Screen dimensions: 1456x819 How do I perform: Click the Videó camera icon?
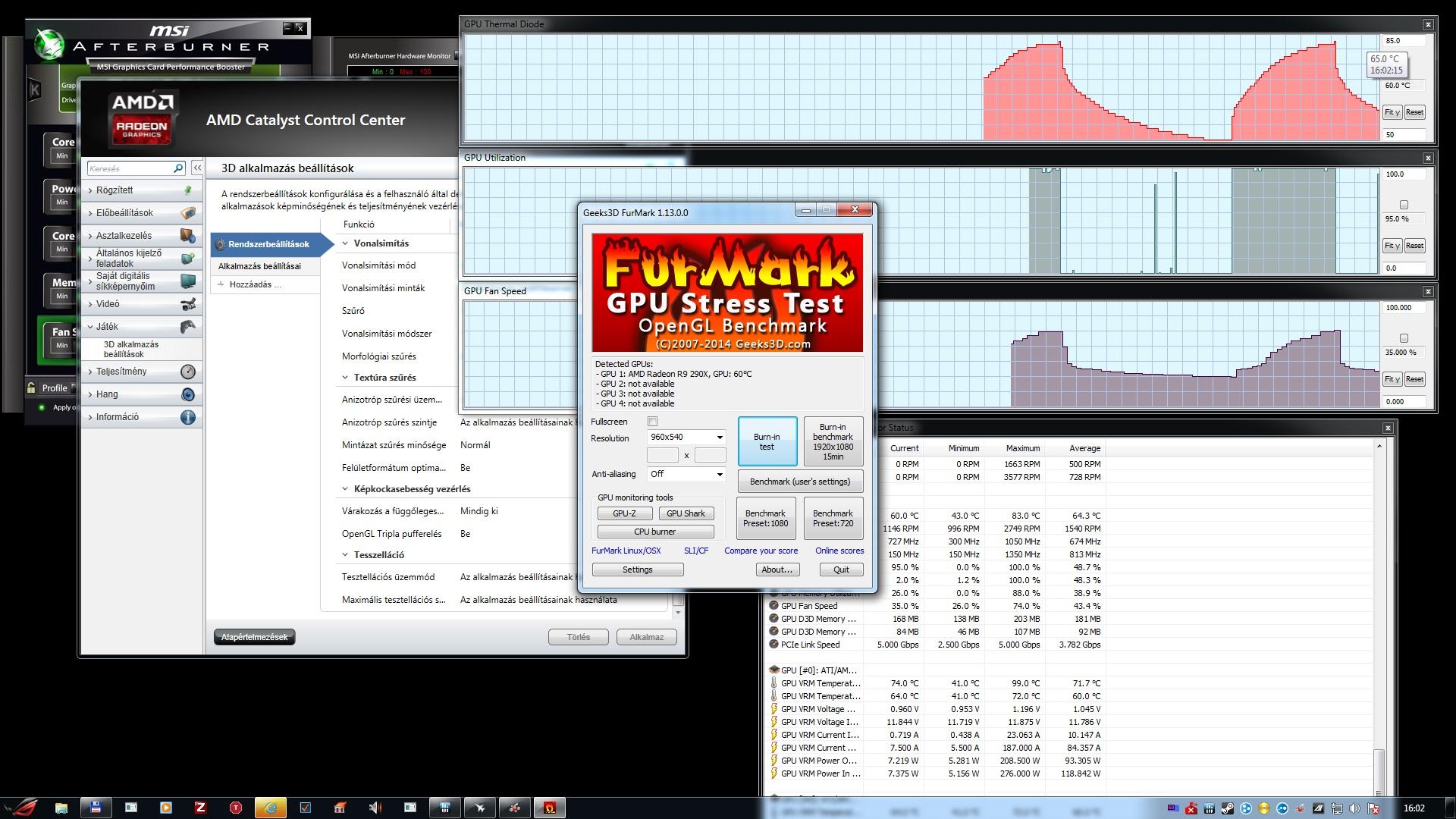click(188, 304)
